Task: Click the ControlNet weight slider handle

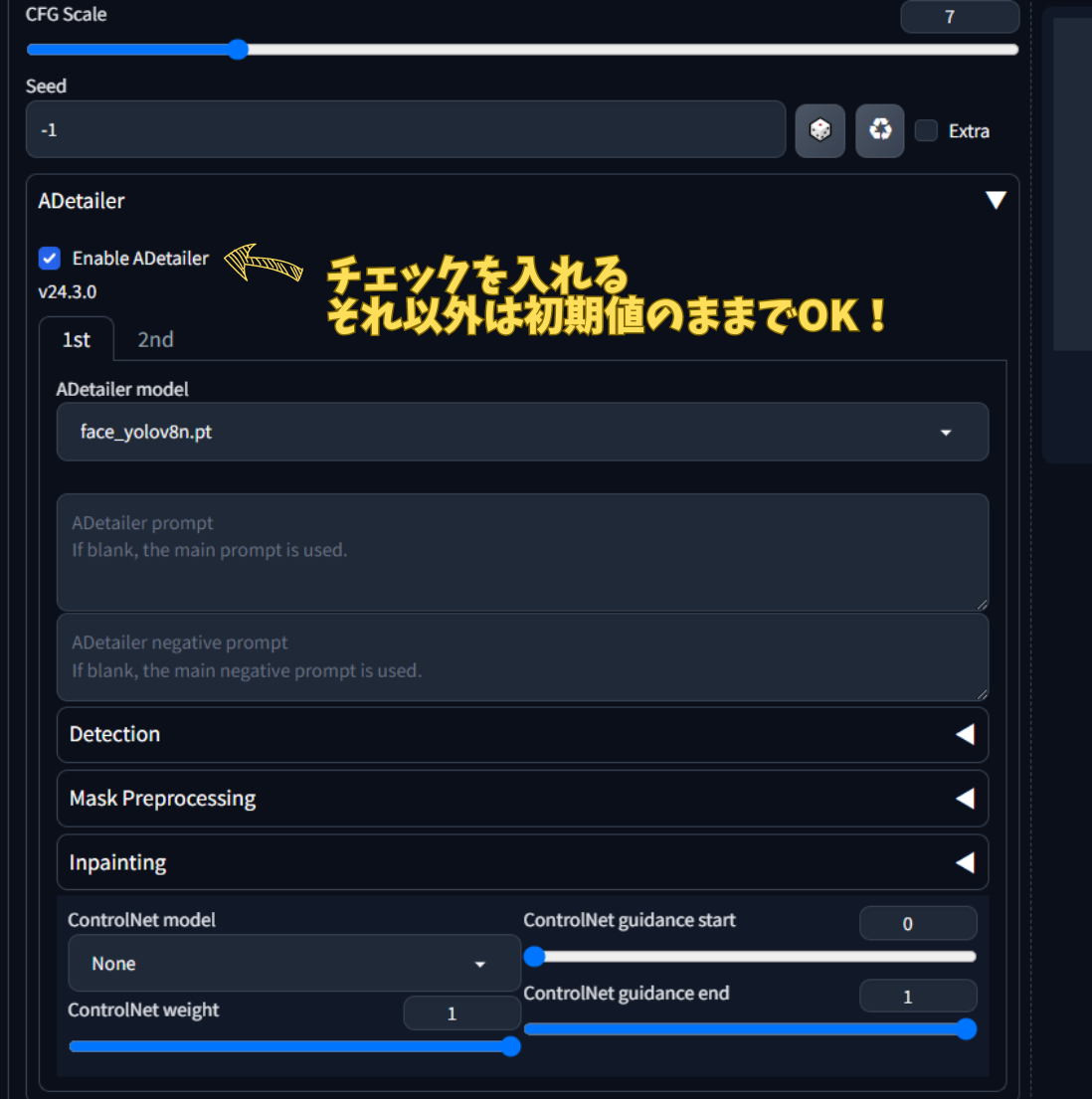Action: [x=510, y=1046]
